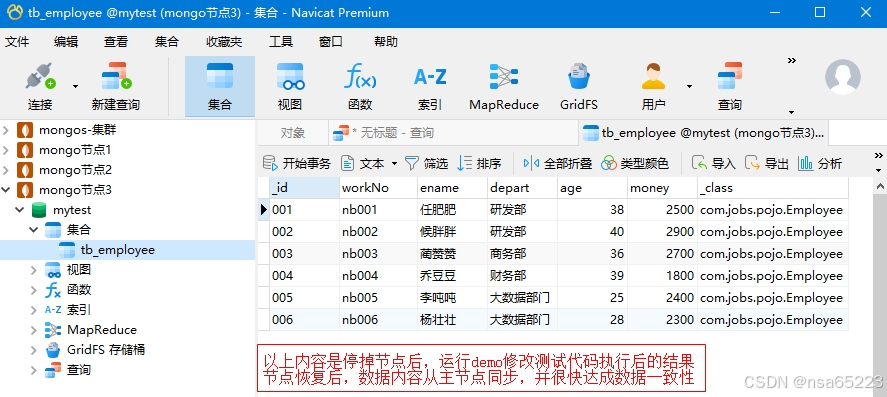The height and width of the screenshot is (397, 887).
Task: Open the MapReduce toolbar icon
Action: pos(504,87)
